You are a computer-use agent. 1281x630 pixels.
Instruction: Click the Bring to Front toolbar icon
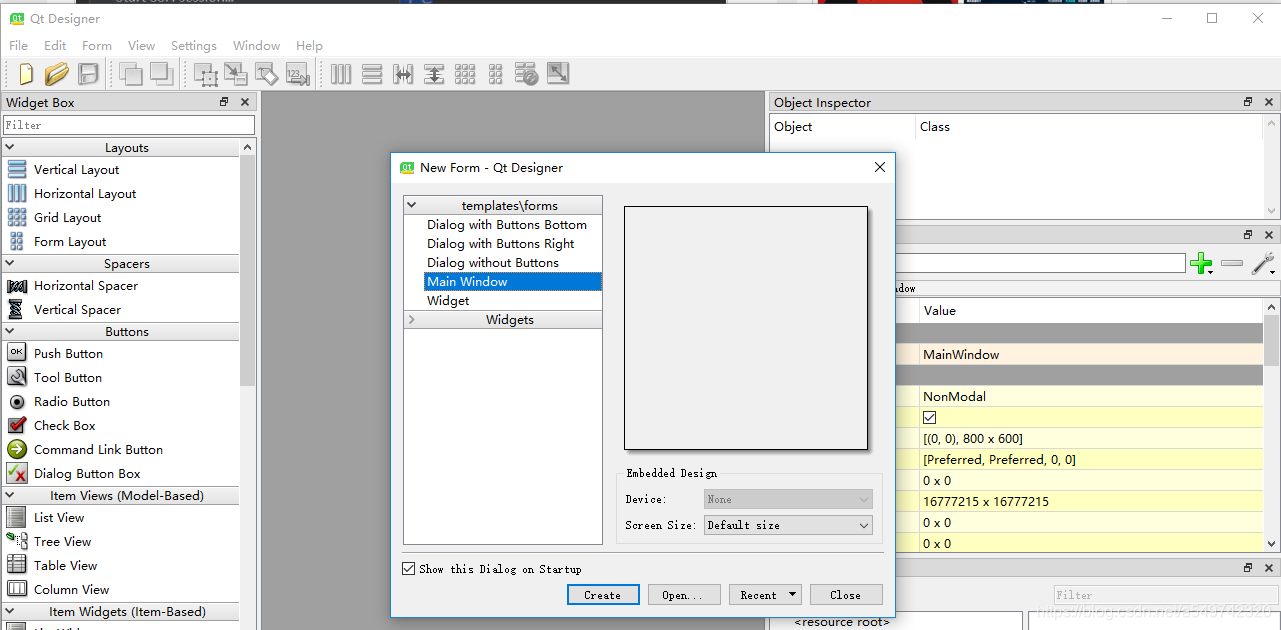161,73
